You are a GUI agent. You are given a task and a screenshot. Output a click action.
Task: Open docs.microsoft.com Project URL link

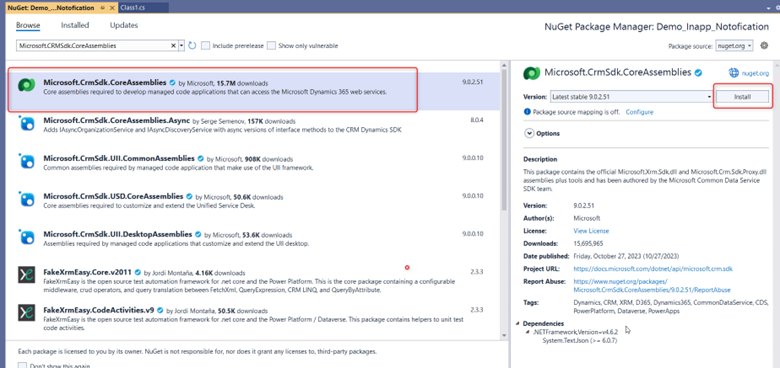[653, 269]
